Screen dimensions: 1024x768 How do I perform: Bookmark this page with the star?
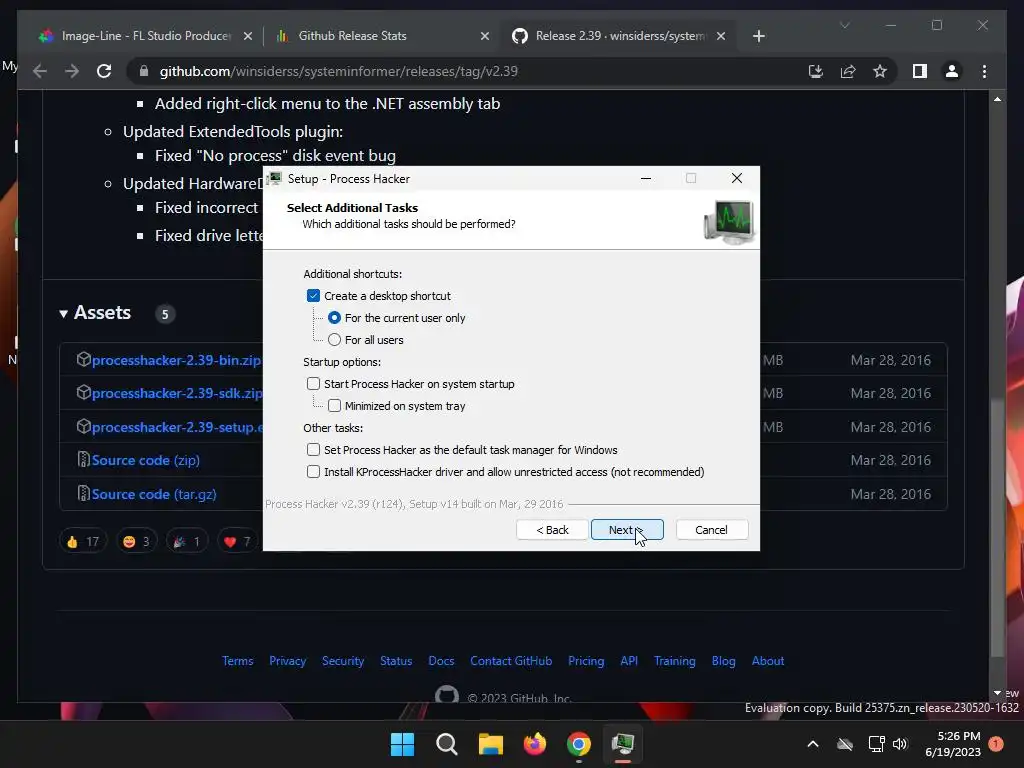880,71
